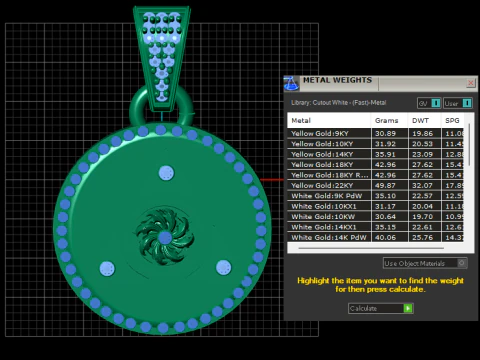Select the White Gold:14KX1 row
The width and height of the screenshot is (480, 360).
[375, 227]
